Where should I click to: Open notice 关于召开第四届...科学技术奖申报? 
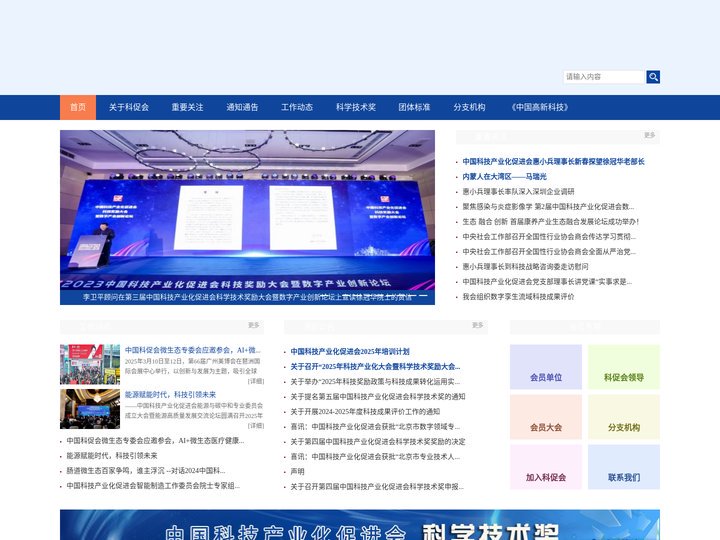coord(377,487)
